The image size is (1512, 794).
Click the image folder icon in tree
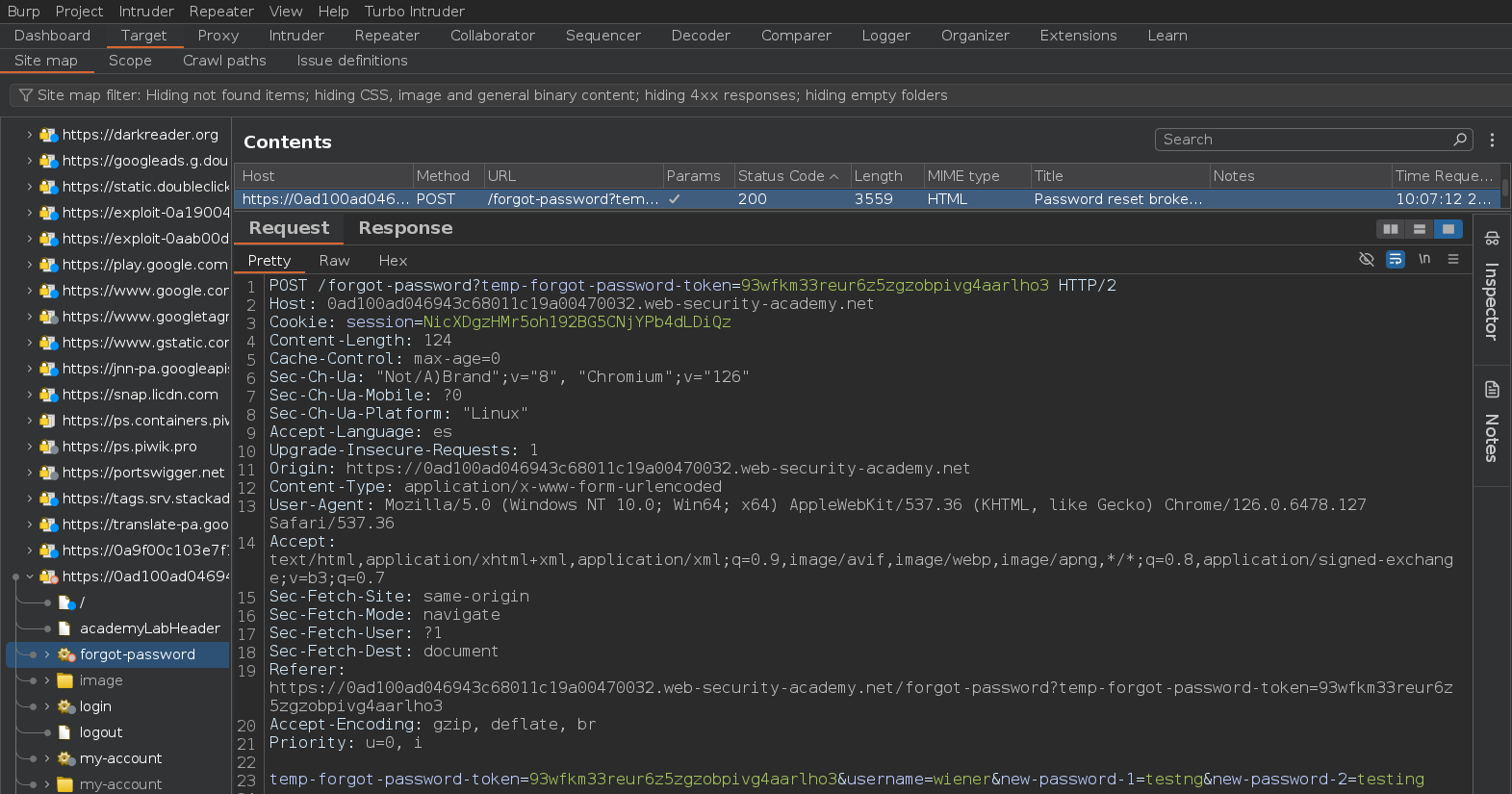click(65, 680)
